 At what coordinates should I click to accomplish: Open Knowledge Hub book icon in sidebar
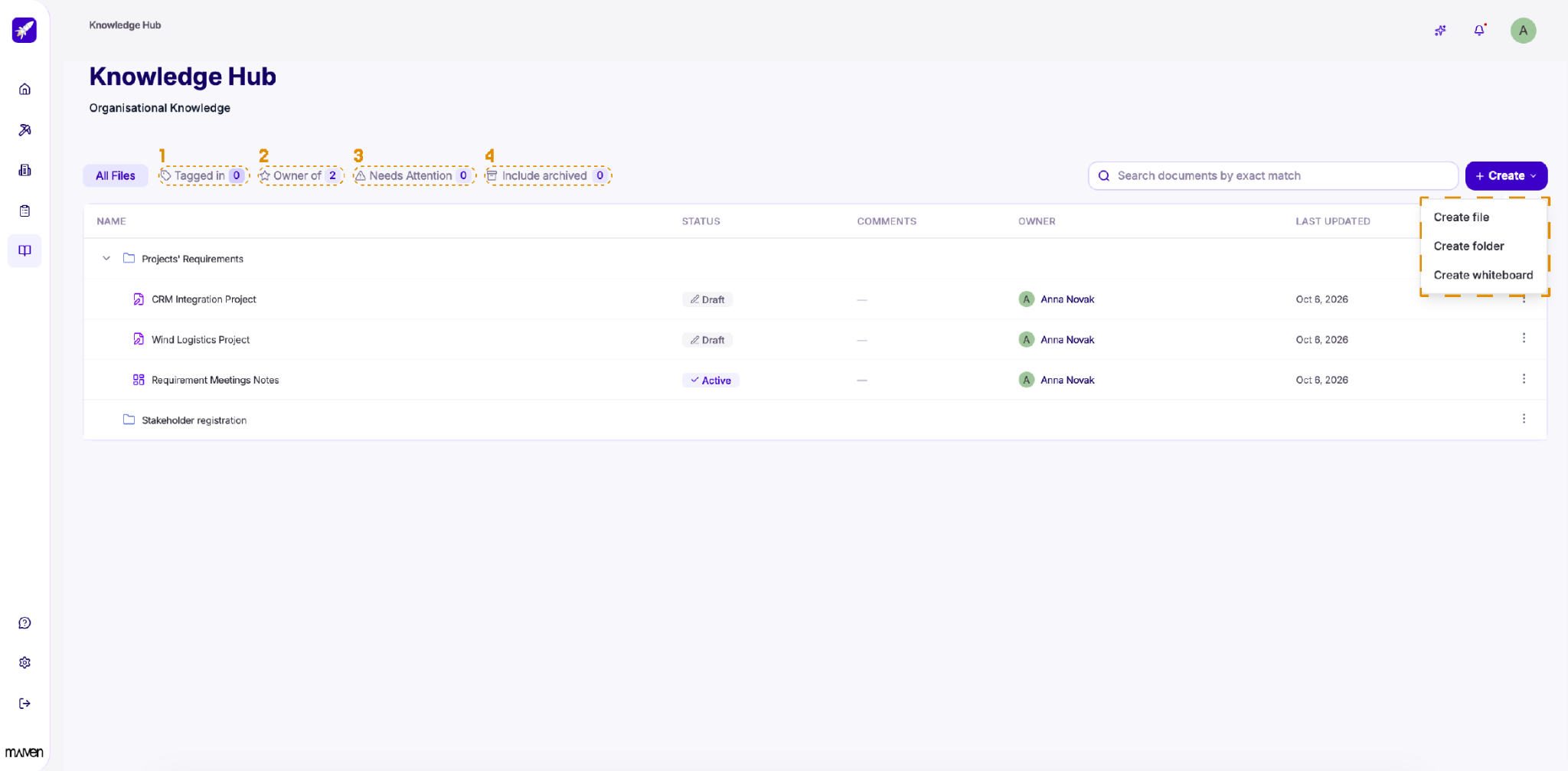pyautogui.click(x=24, y=250)
